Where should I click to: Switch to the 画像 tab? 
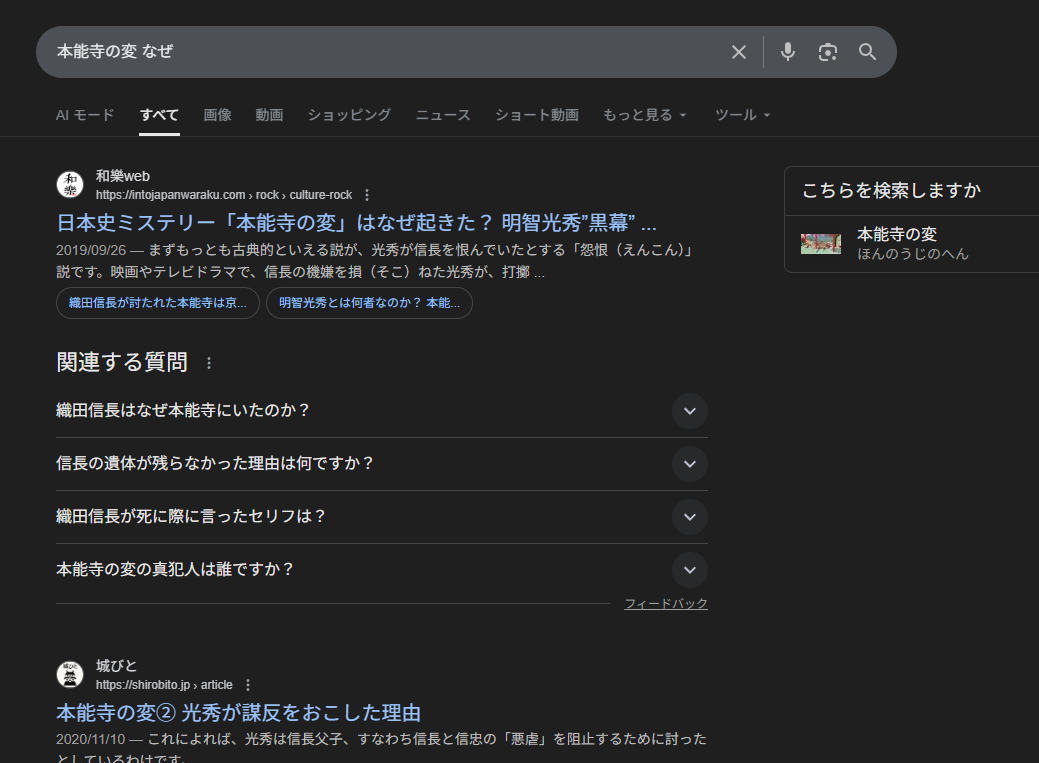pyautogui.click(x=217, y=115)
